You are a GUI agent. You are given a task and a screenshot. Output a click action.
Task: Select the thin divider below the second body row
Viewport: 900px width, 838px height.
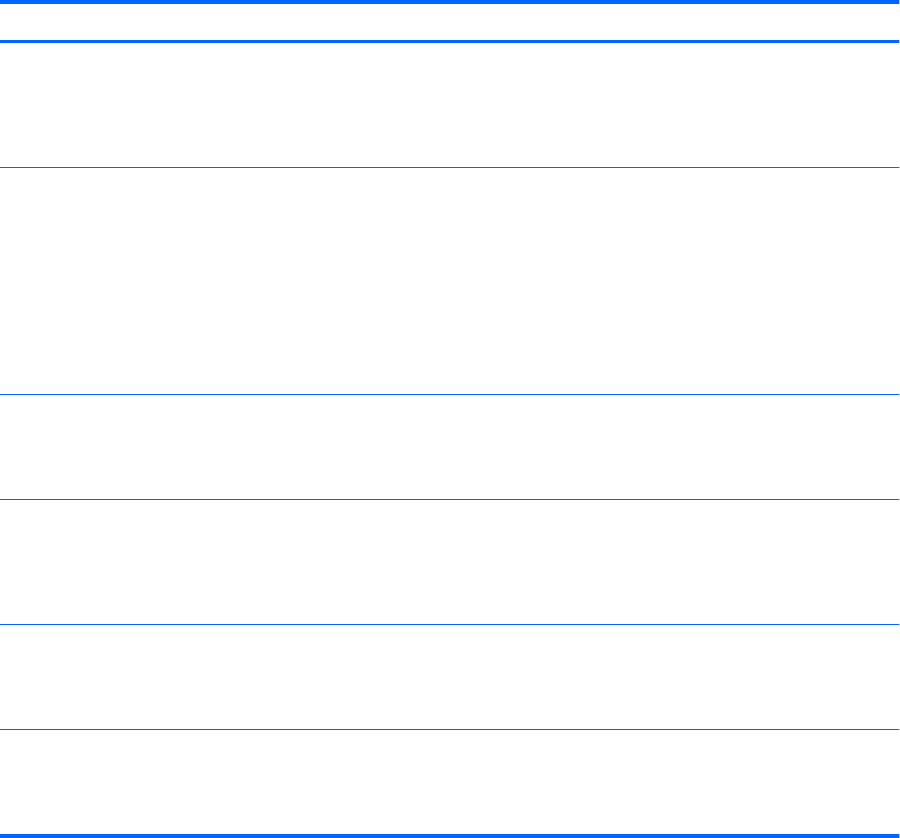coord(450,394)
